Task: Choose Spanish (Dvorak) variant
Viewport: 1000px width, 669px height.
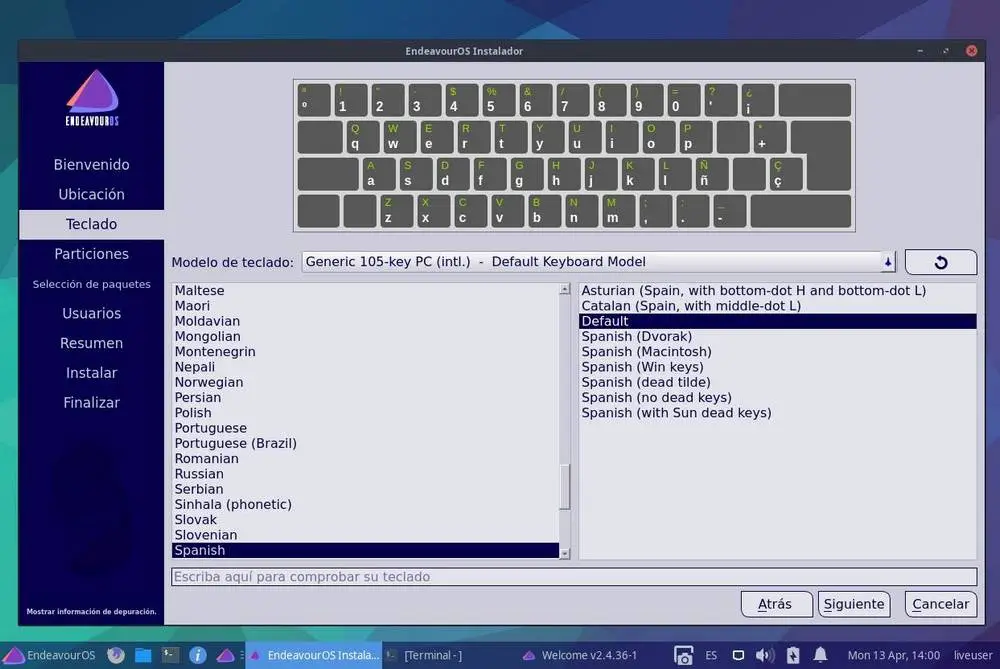Action: pos(777,336)
